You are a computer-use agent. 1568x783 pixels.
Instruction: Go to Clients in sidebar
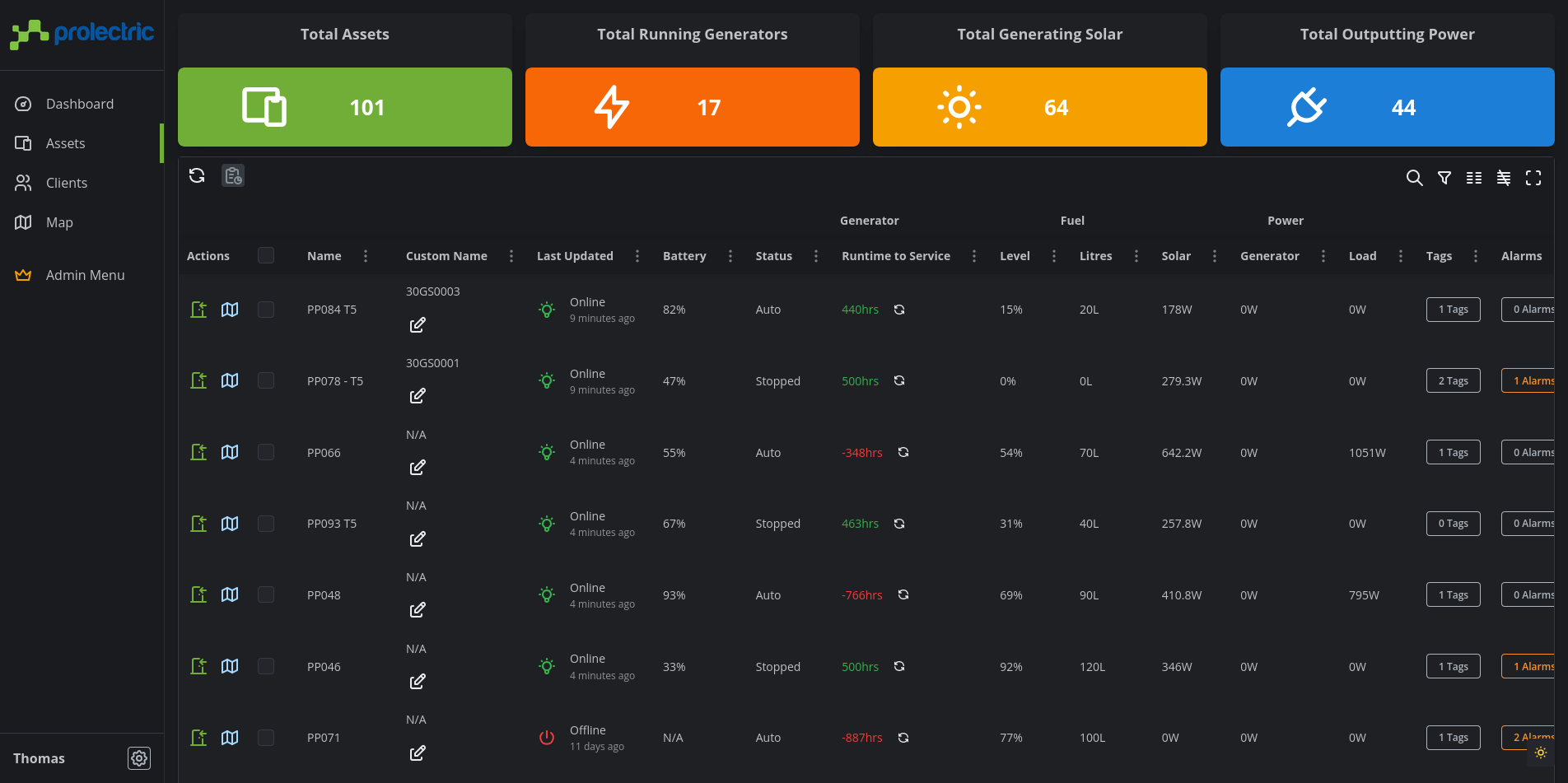coord(67,183)
